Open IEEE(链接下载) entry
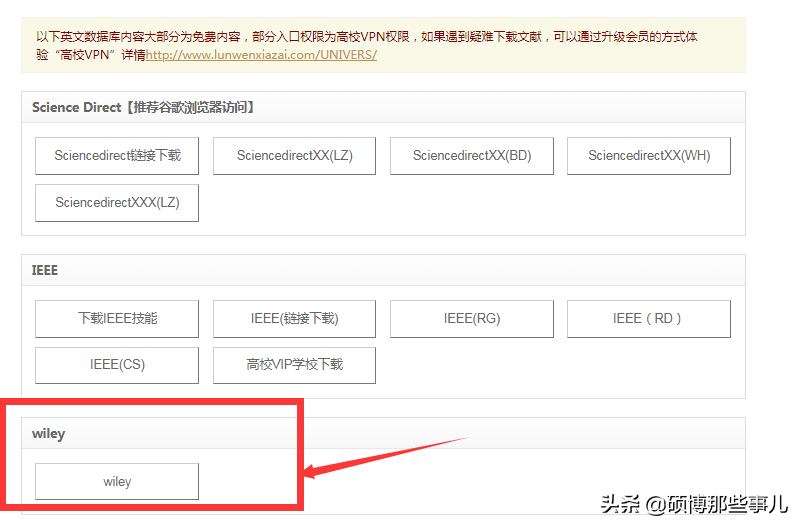Image resolution: width=804 pixels, height=530 pixels. pos(294,319)
